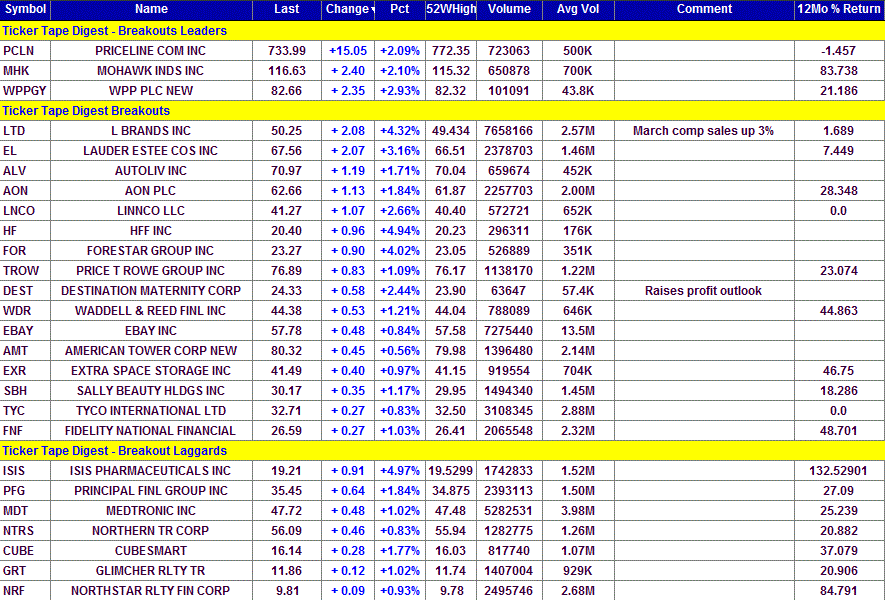The height and width of the screenshot is (600, 885).
Task: Click PRINCIPAL FINL GROUP INC name
Action: tap(151, 490)
